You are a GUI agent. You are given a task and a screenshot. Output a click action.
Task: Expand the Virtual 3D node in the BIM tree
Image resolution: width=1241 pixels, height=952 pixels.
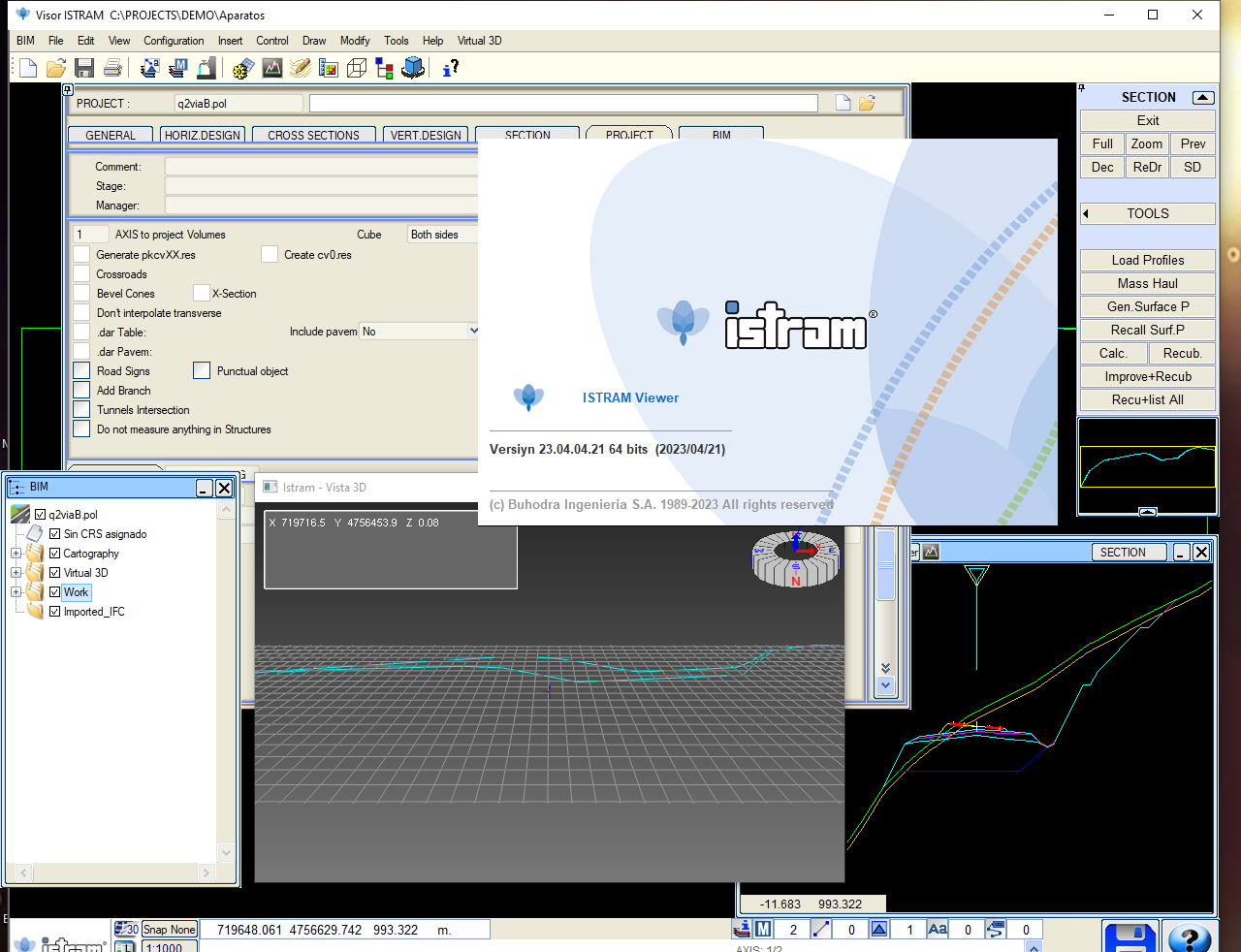pos(16,573)
